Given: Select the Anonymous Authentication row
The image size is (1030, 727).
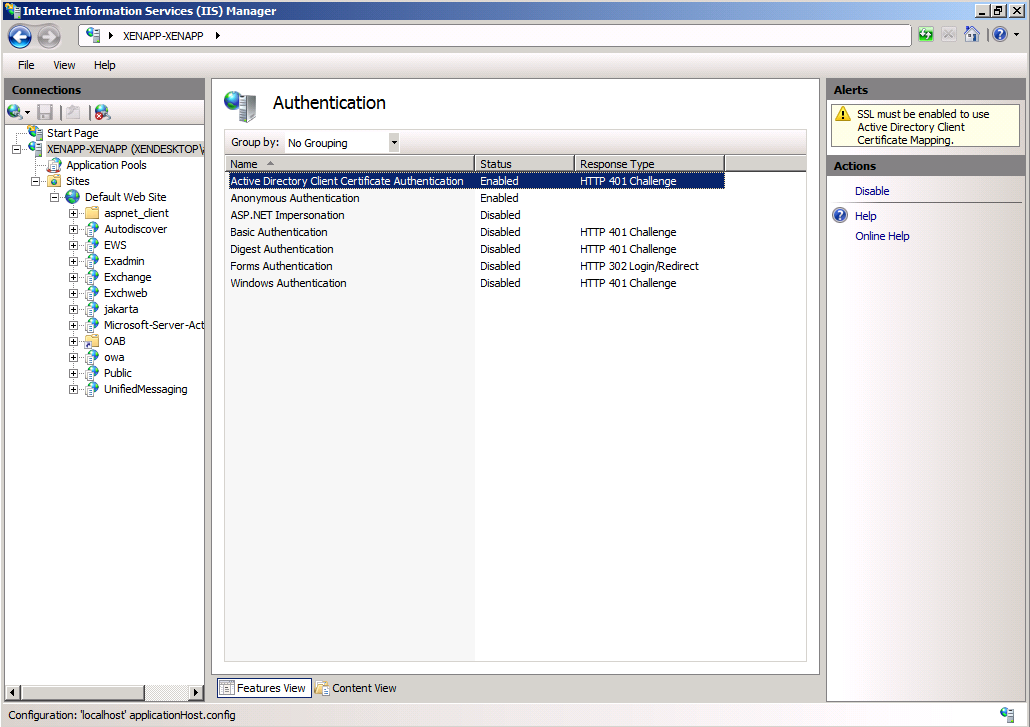Looking at the screenshot, I should [476, 198].
